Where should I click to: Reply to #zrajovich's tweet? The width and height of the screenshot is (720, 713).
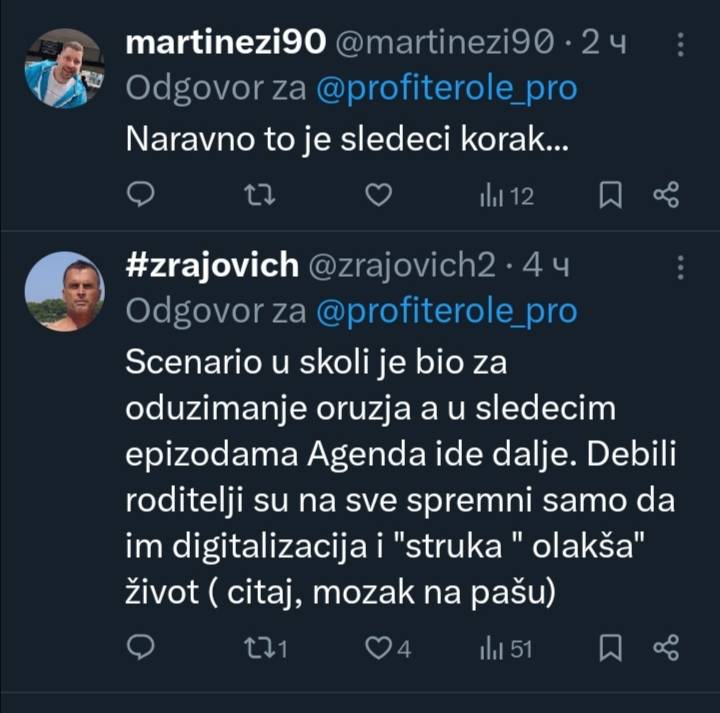(x=143, y=649)
